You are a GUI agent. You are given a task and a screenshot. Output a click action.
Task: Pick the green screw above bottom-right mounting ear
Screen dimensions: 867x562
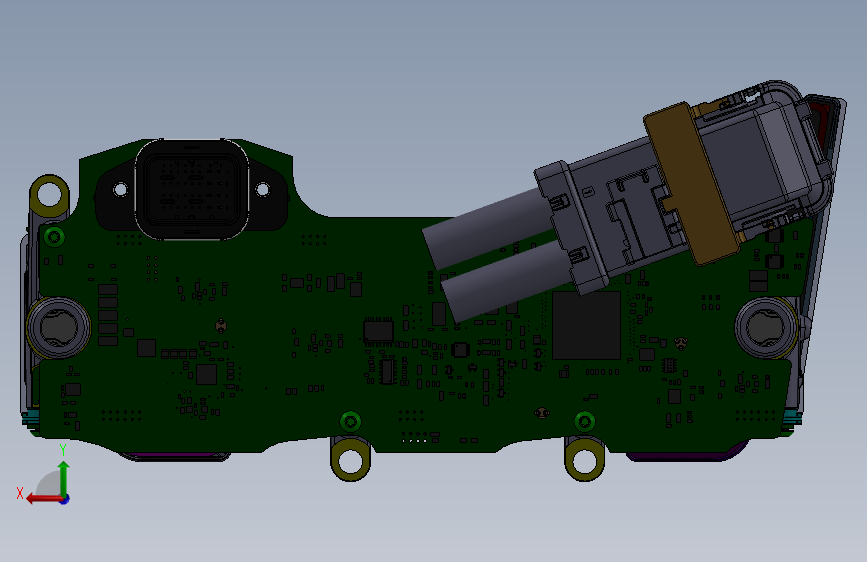[584, 422]
